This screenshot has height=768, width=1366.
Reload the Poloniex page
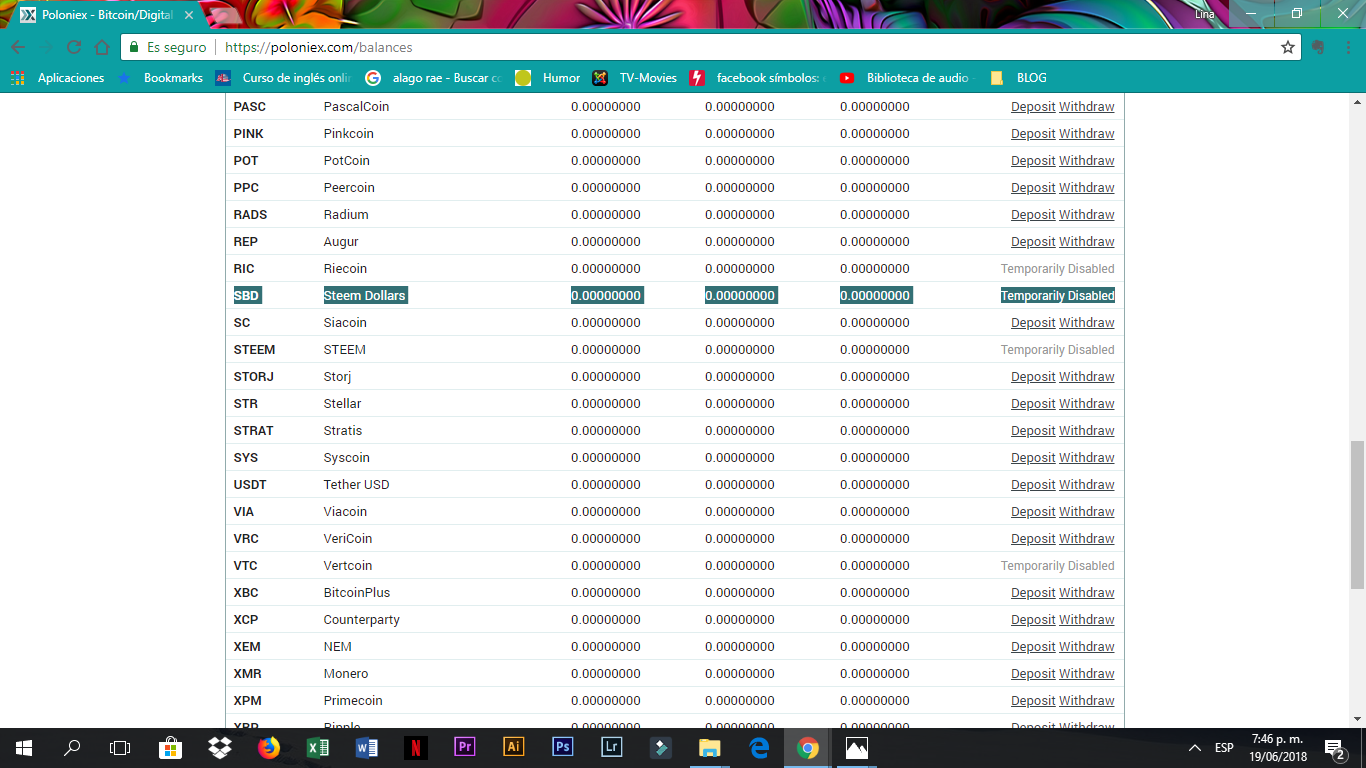click(x=74, y=47)
